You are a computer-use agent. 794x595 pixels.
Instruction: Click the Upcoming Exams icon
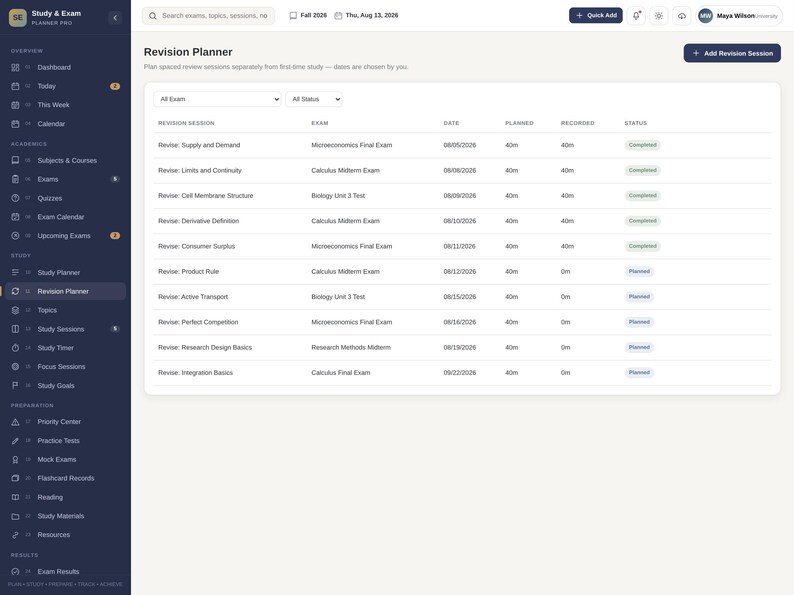coord(15,235)
